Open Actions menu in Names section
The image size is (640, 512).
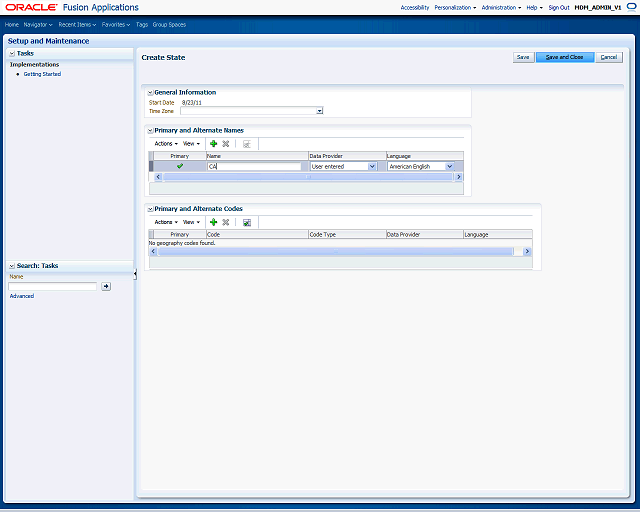[x=166, y=144]
